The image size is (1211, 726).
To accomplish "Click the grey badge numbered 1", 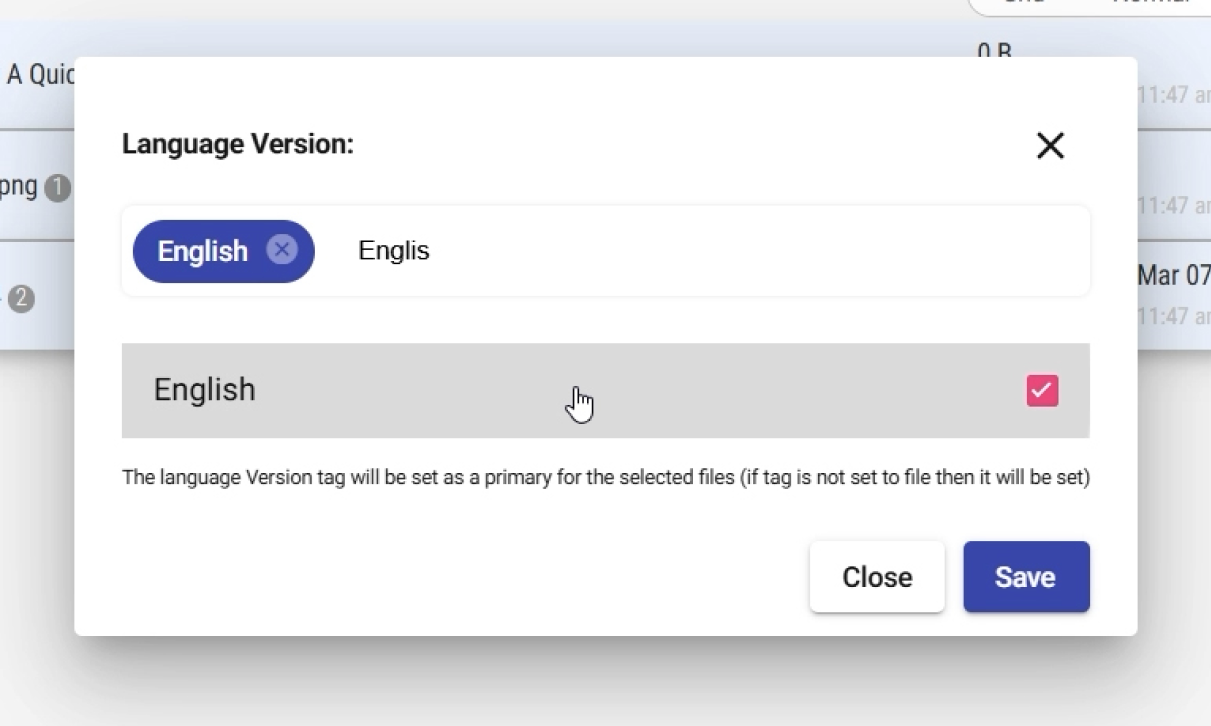I will pos(58,188).
